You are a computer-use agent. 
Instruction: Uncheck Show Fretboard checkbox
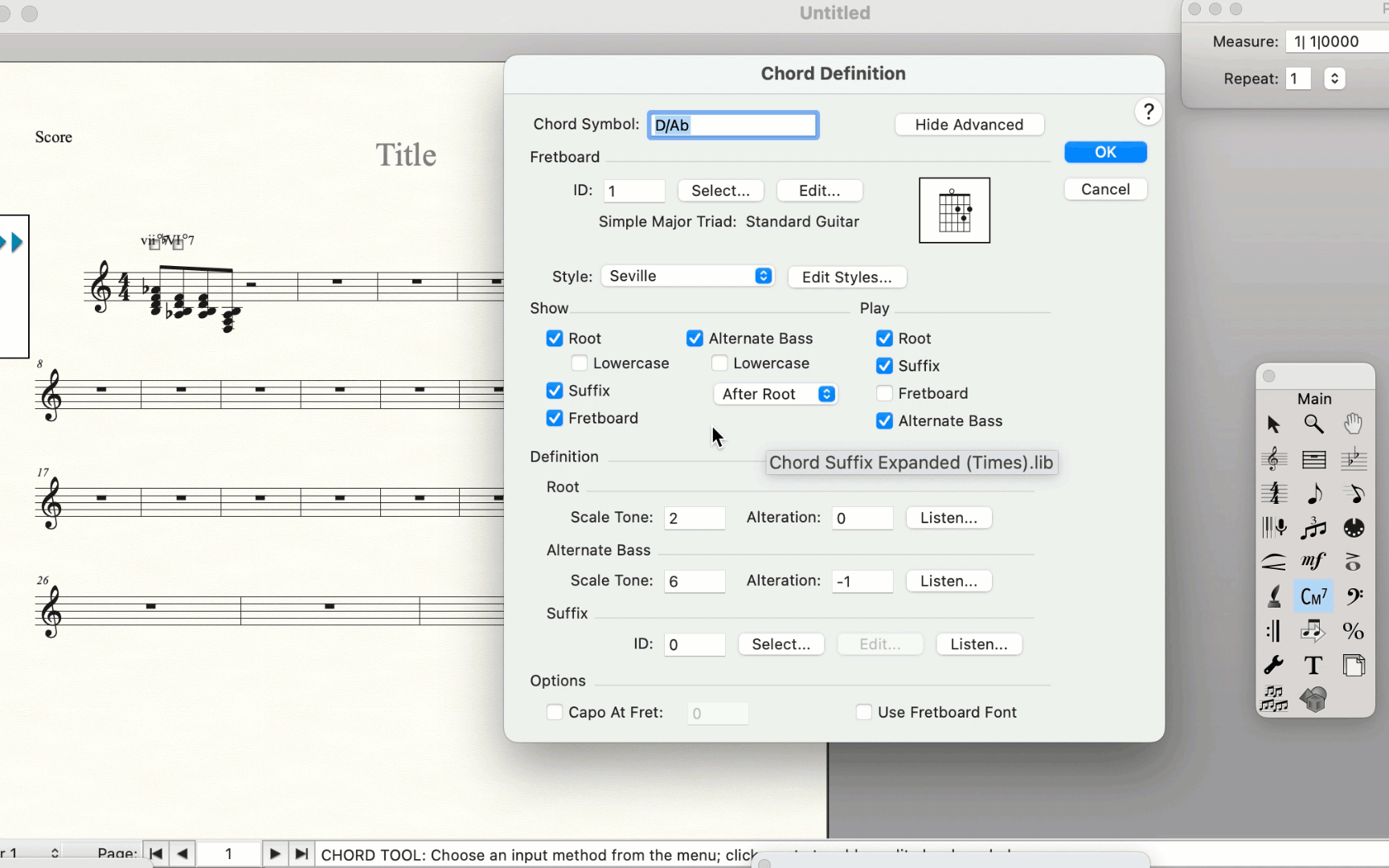point(555,418)
